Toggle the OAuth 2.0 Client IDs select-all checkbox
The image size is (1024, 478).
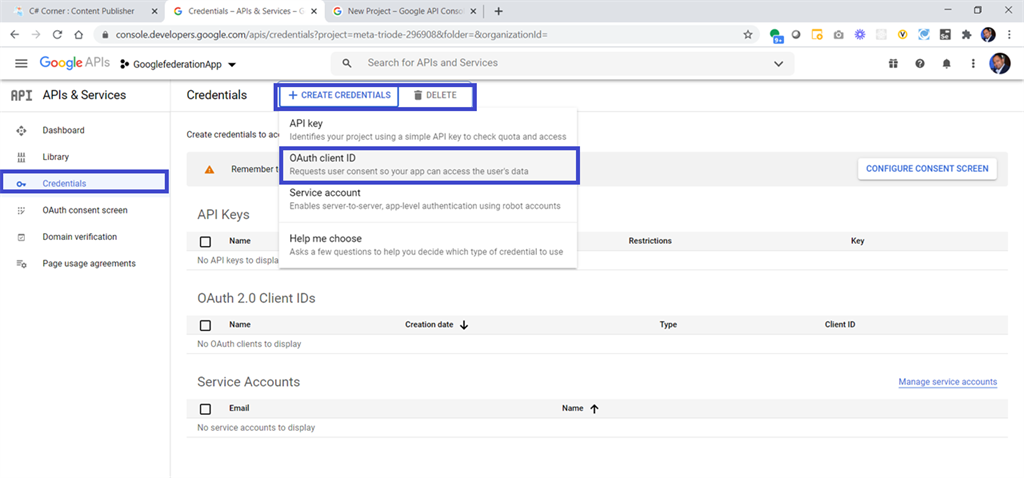[x=205, y=325]
